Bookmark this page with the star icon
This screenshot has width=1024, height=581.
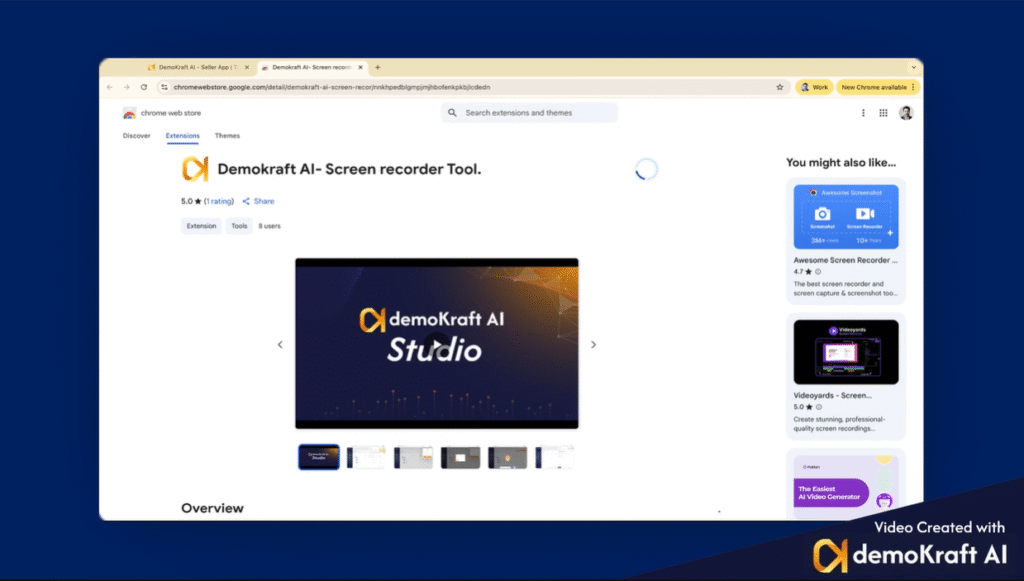click(780, 87)
